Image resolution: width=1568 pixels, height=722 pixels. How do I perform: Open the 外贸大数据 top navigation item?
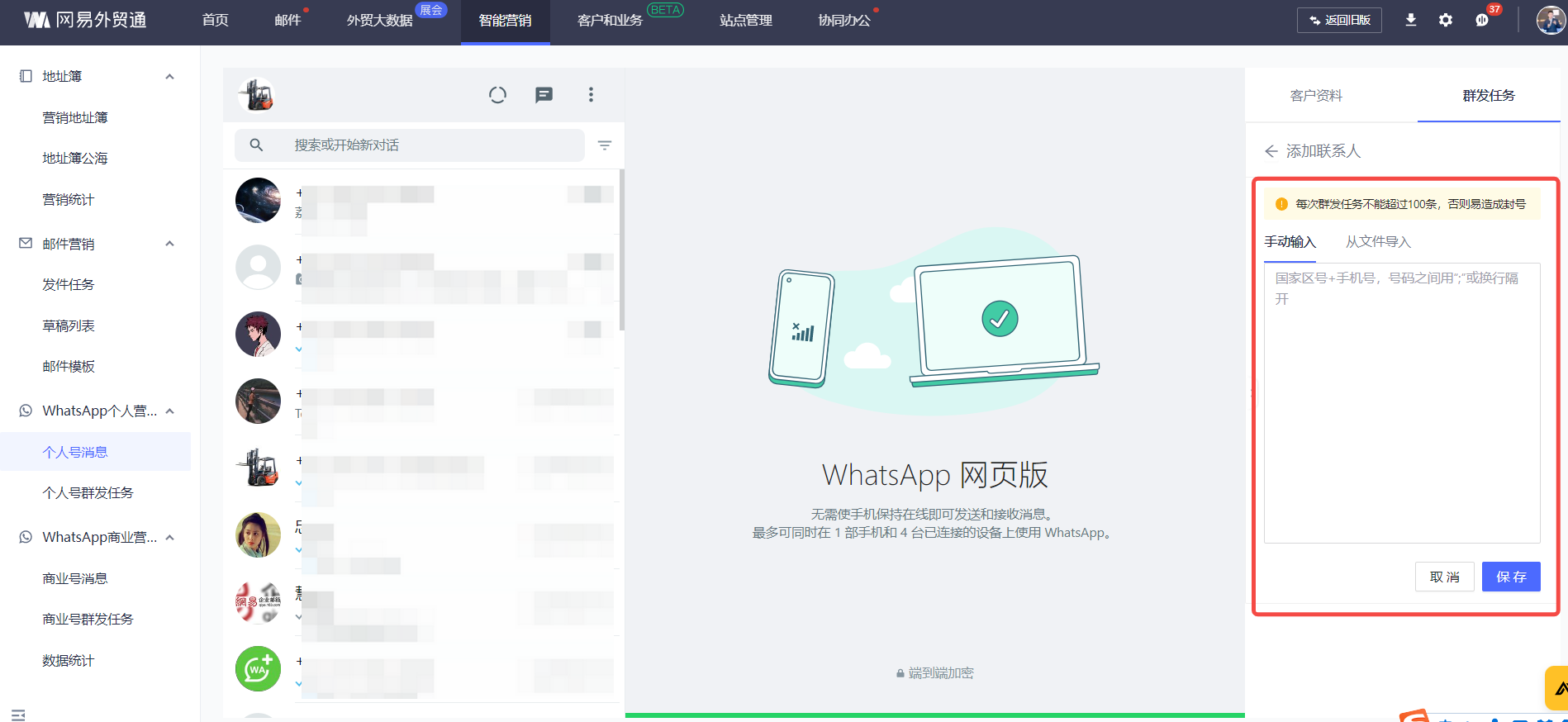[x=379, y=20]
